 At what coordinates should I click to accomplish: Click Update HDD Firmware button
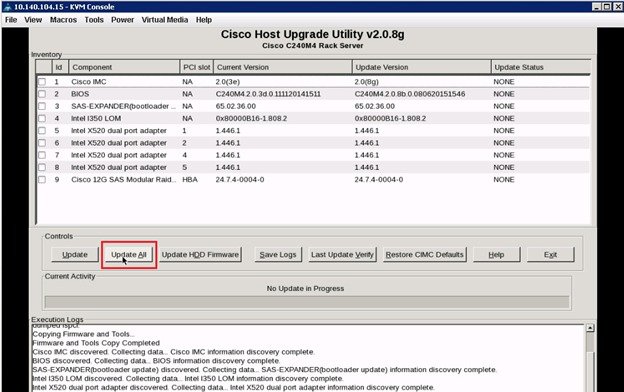[200, 255]
